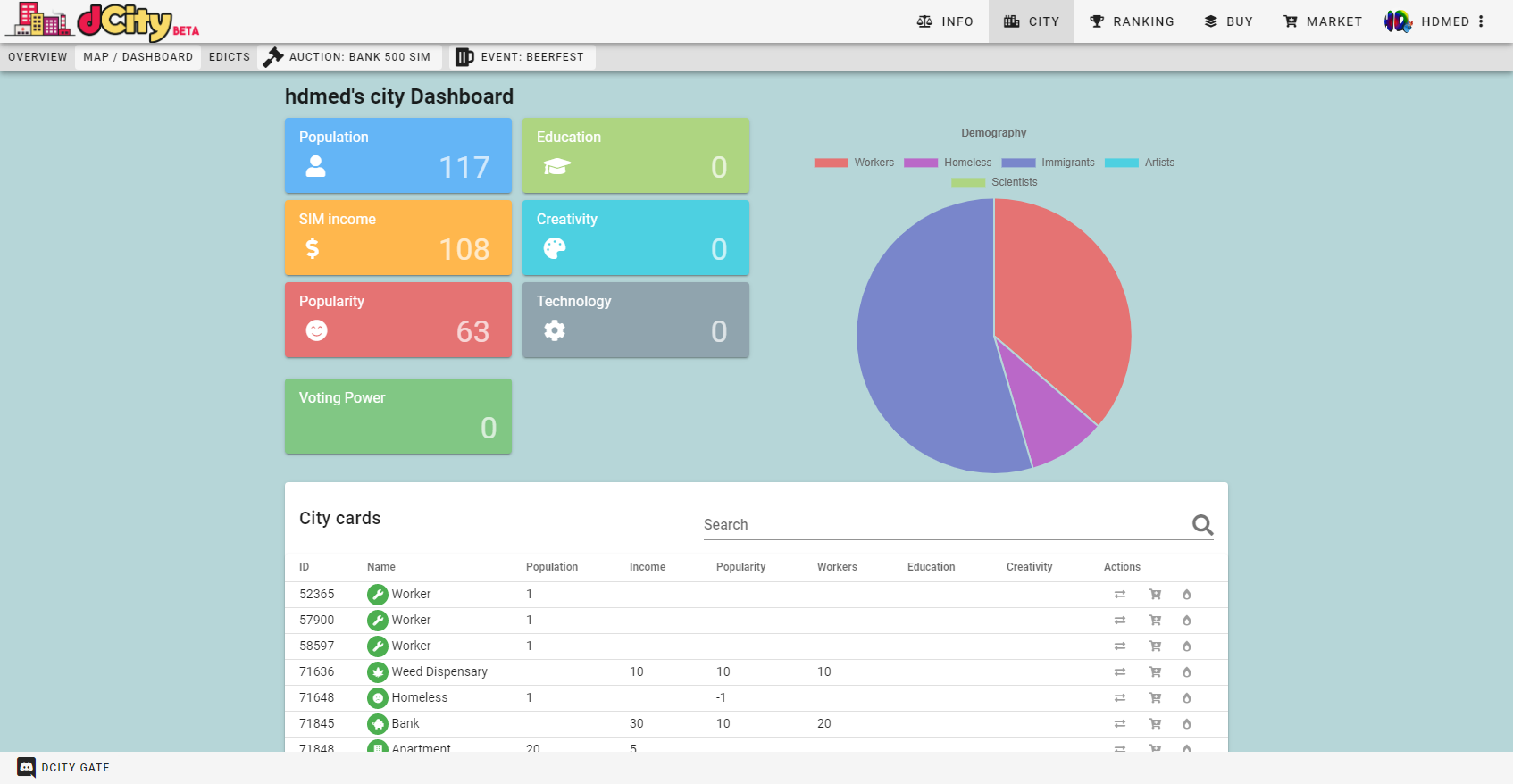Image resolution: width=1513 pixels, height=784 pixels.
Task: Click the palette icon on Creativity card
Action: click(x=555, y=248)
